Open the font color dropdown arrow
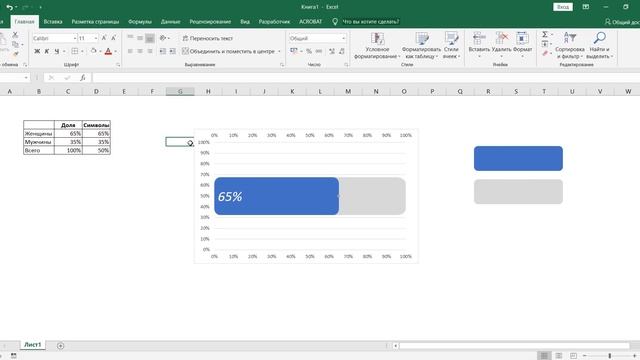 (116, 51)
